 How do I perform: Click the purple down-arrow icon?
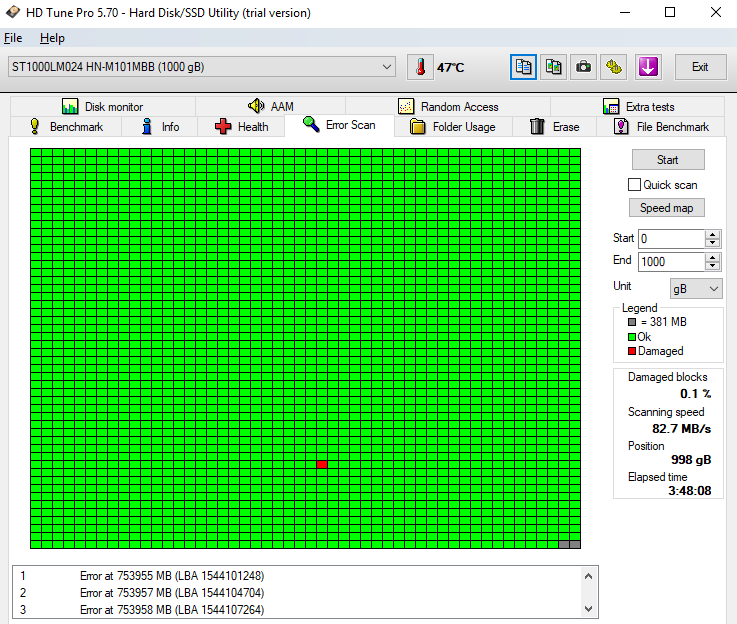point(647,67)
